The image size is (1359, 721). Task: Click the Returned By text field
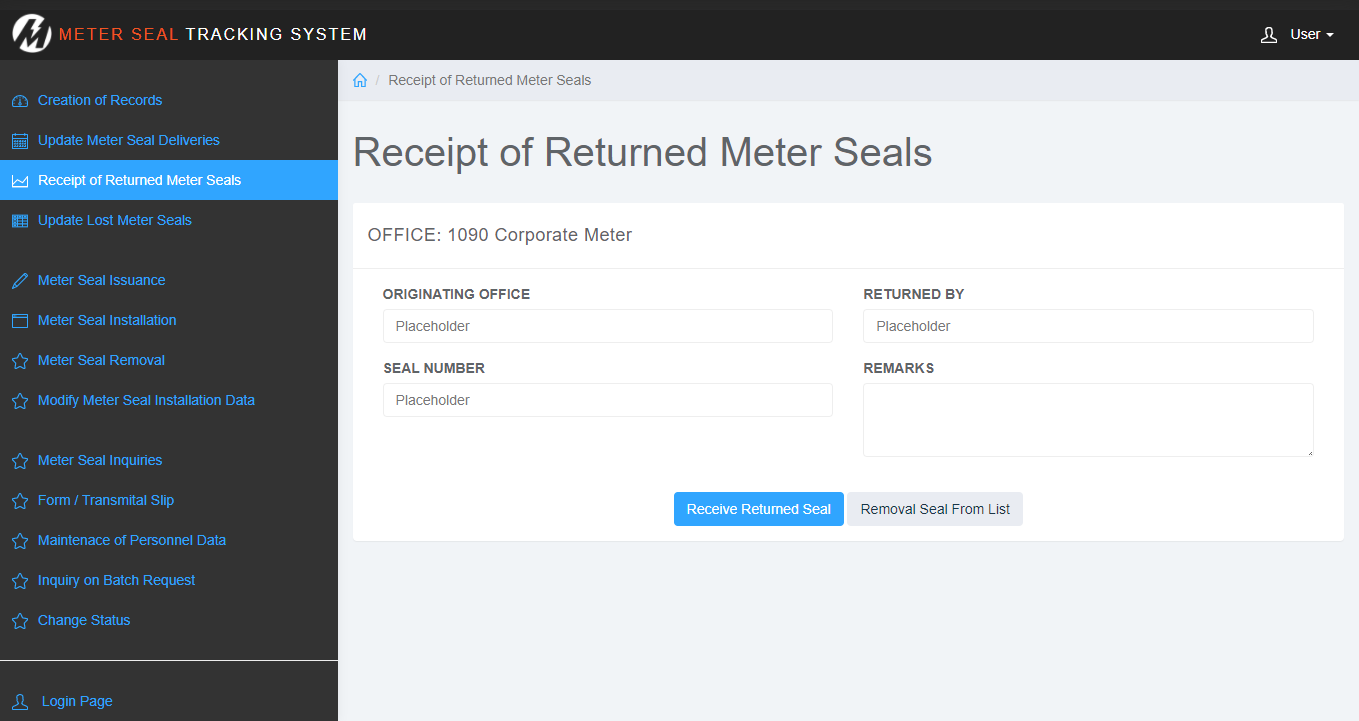[x=1087, y=326]
